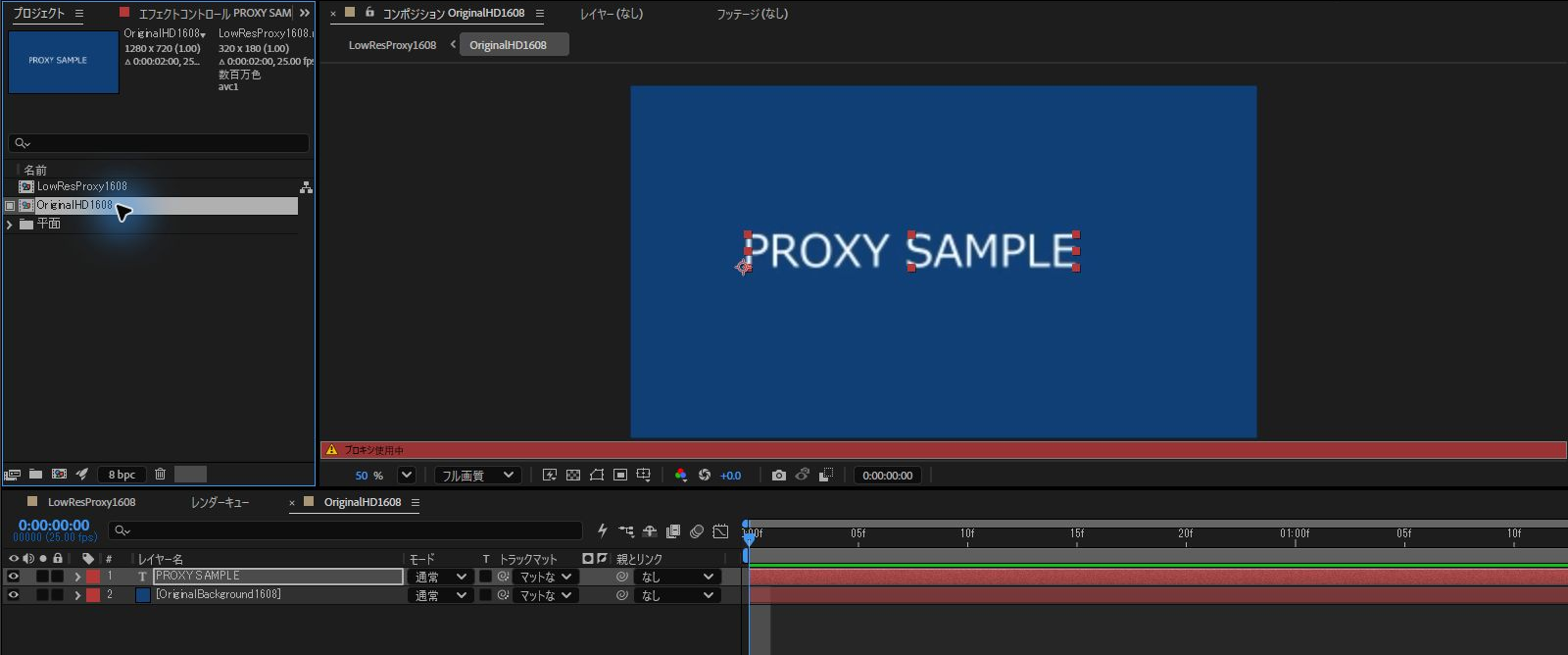This screenshot has width=1568, height=655.
Task: Open grid and guide options
Action: point(644,476)
